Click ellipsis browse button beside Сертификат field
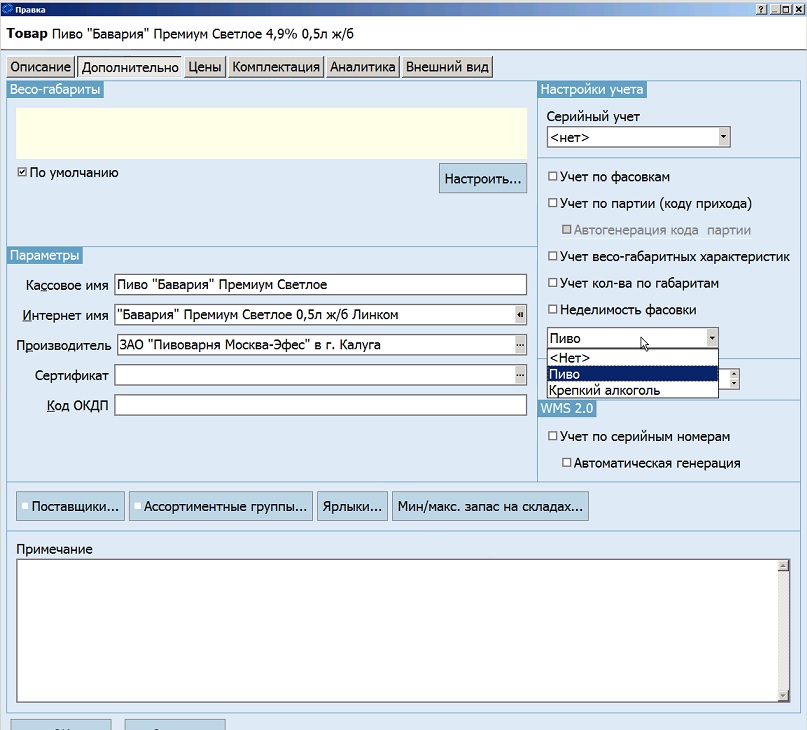Screen dimensions: 807x730 pyautogui.click(x=520, y=375)
